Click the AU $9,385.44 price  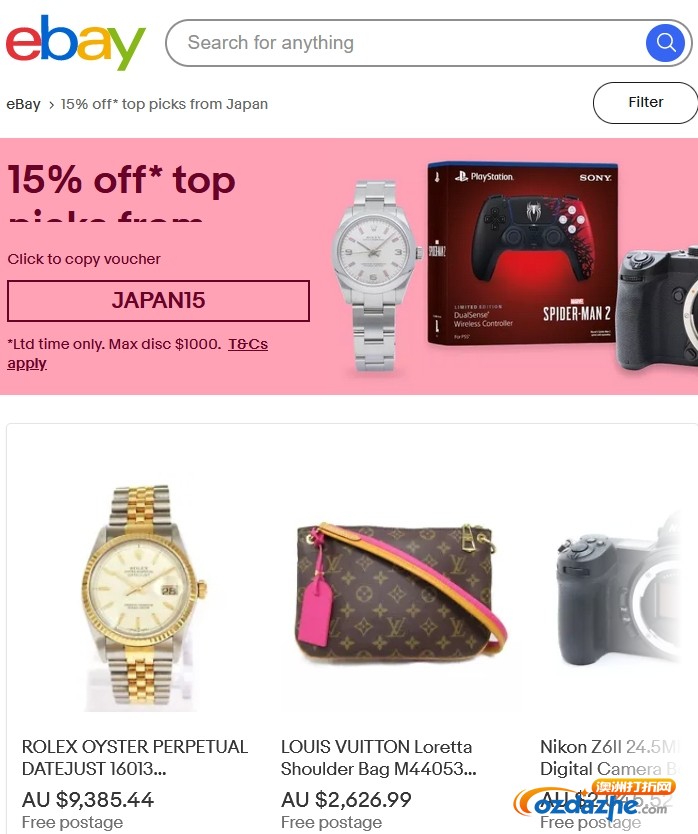88,800
